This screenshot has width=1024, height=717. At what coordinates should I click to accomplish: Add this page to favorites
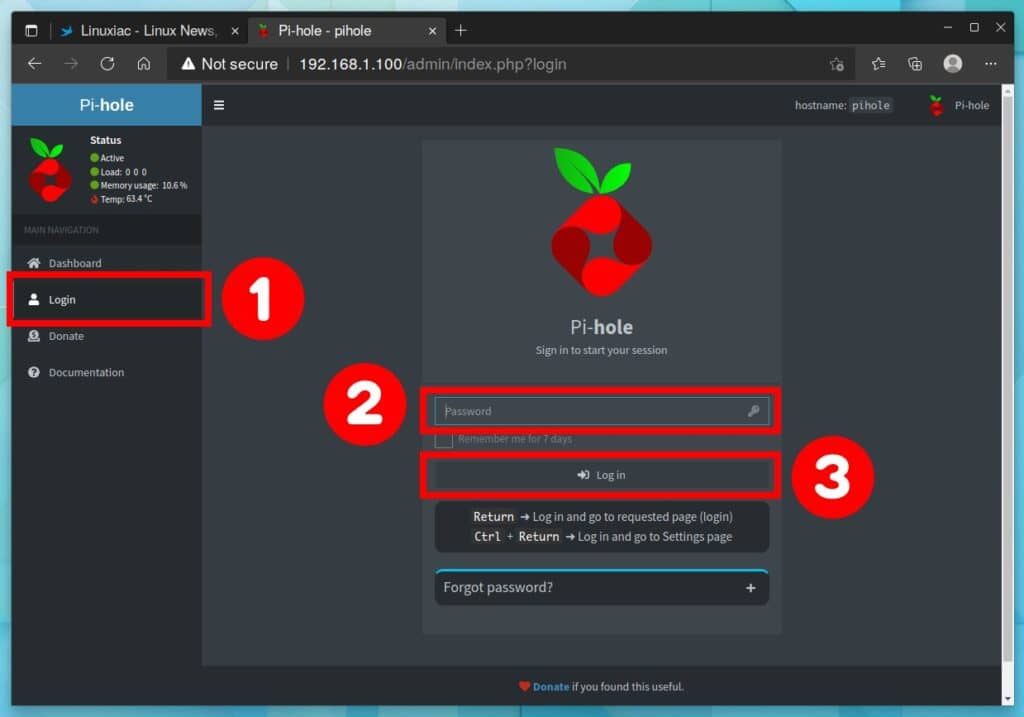point(837,64)
